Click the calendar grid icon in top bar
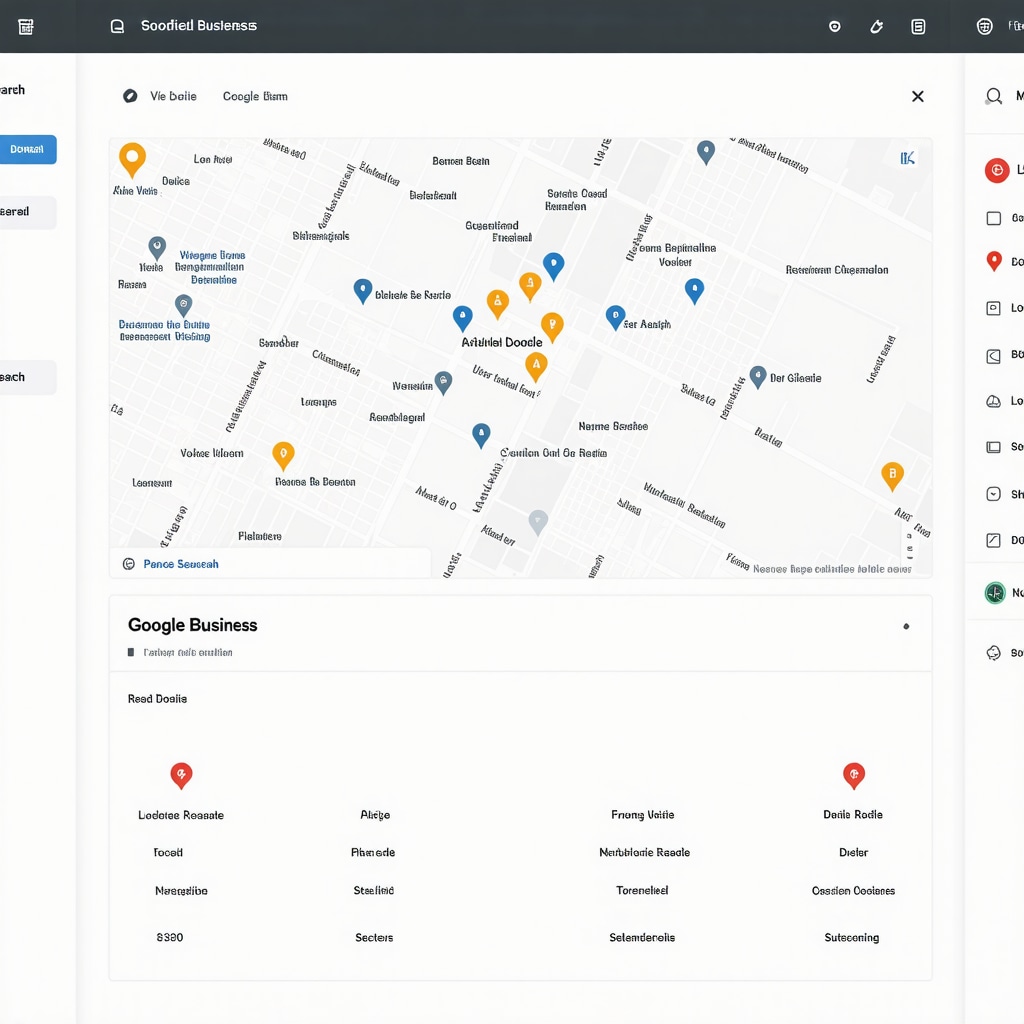The height and width of the screenshot is (1024, 1024). tap(25, 27)
